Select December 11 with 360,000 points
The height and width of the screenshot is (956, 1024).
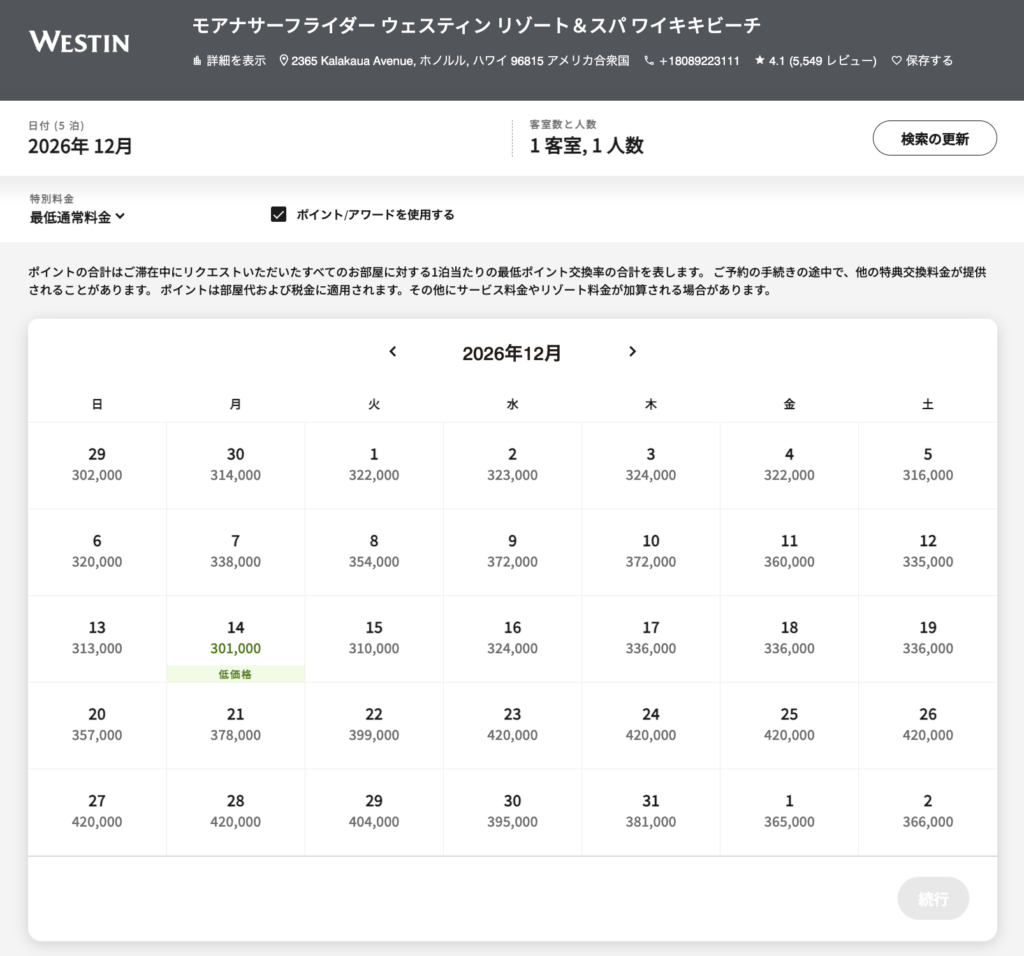coord(789,552)
